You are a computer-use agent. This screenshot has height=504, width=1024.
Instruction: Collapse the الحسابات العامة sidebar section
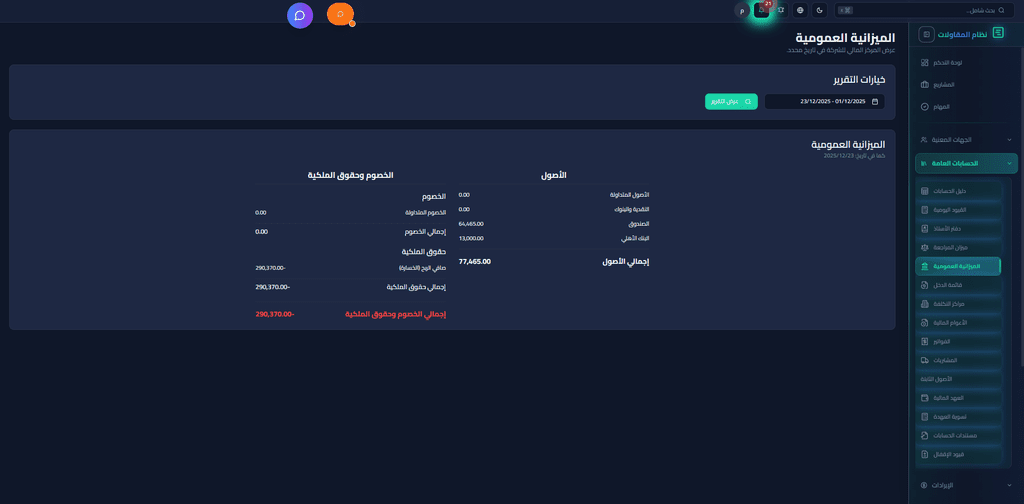point(966,163)
